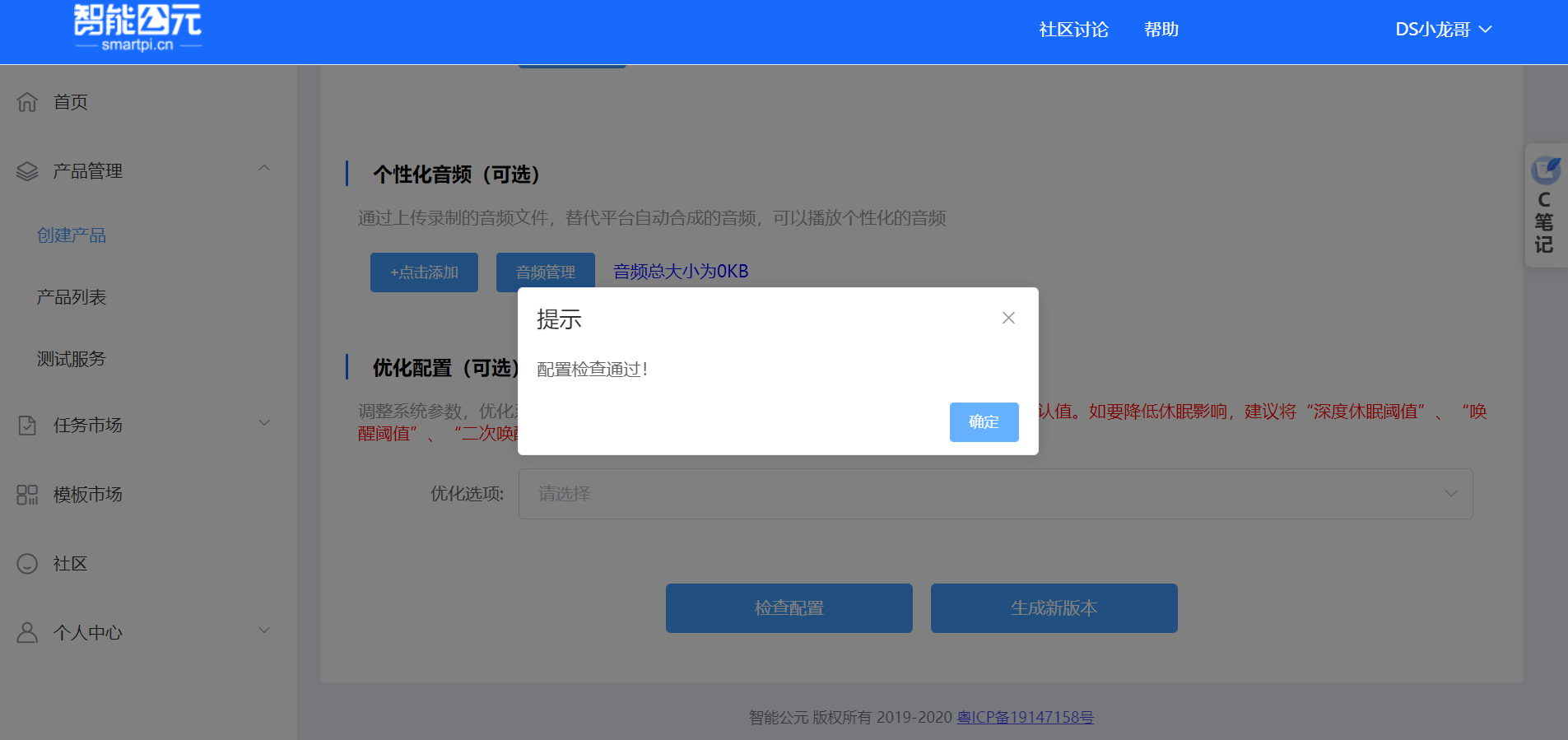Image resolution: width=1568 pixels, height=740 pixels.
Task: Click the 智能公元 smartpi.cn logo
Action: coord(137,29)
